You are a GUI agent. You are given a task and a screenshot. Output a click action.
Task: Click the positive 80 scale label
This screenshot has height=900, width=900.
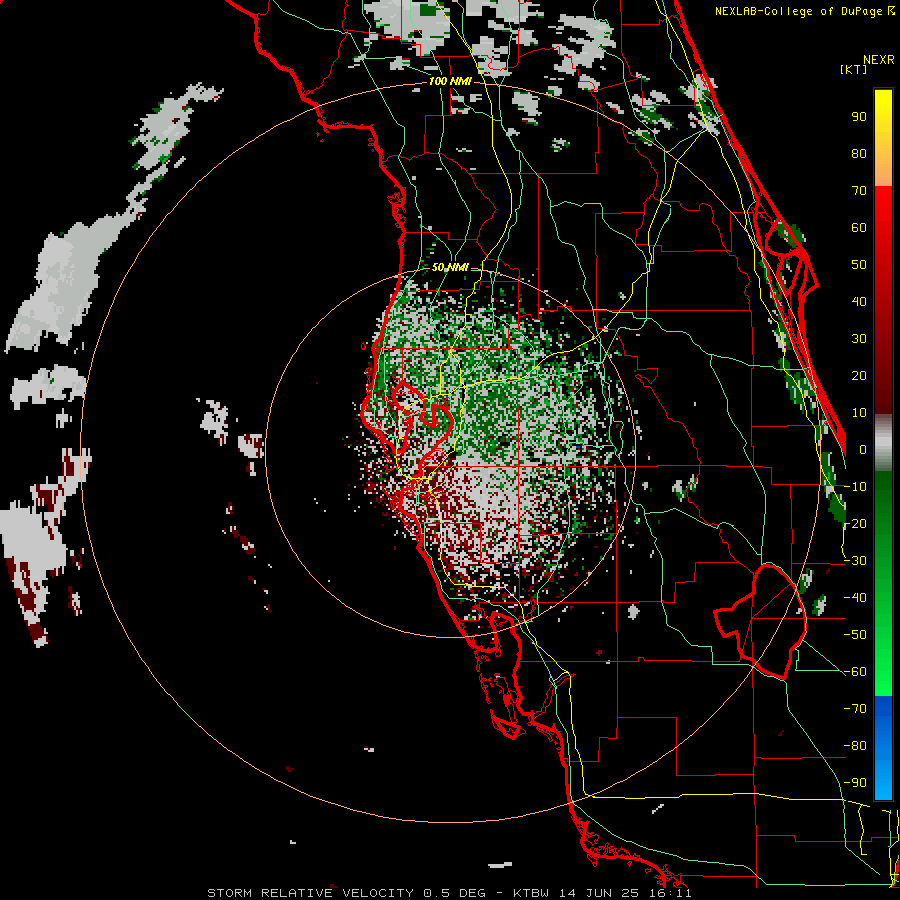(859, 154)
